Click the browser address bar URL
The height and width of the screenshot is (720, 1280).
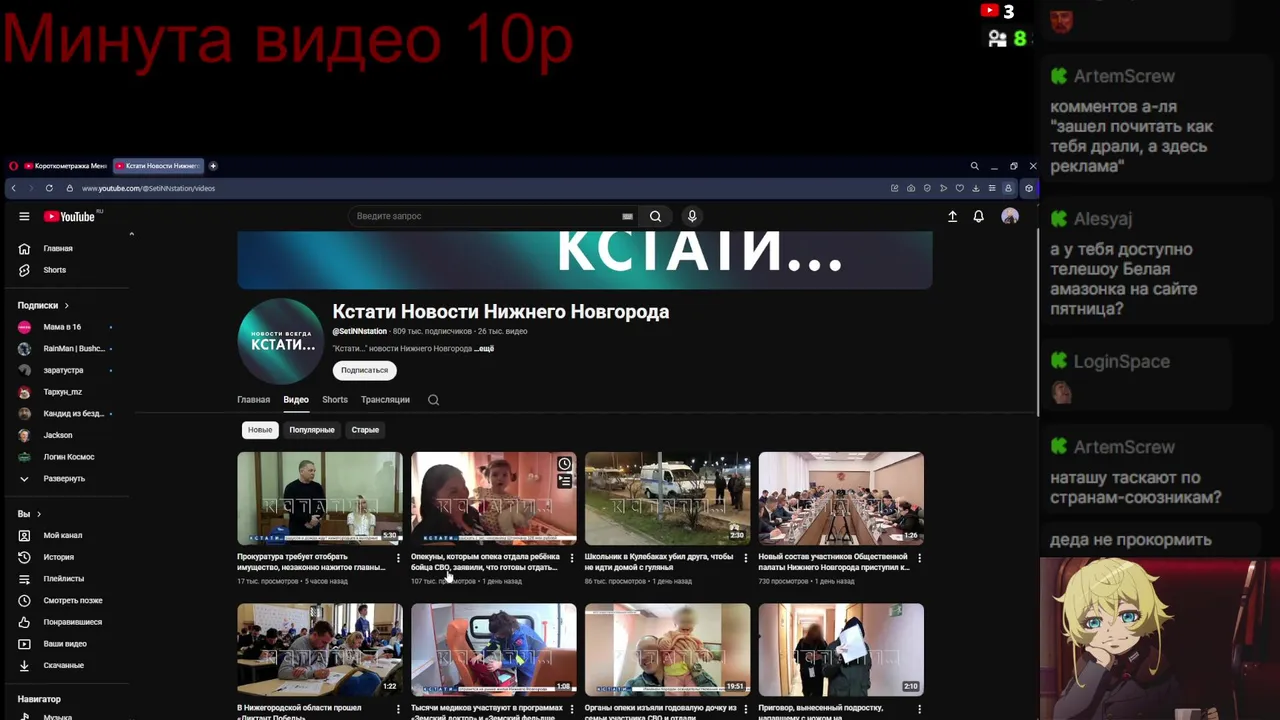148,188
